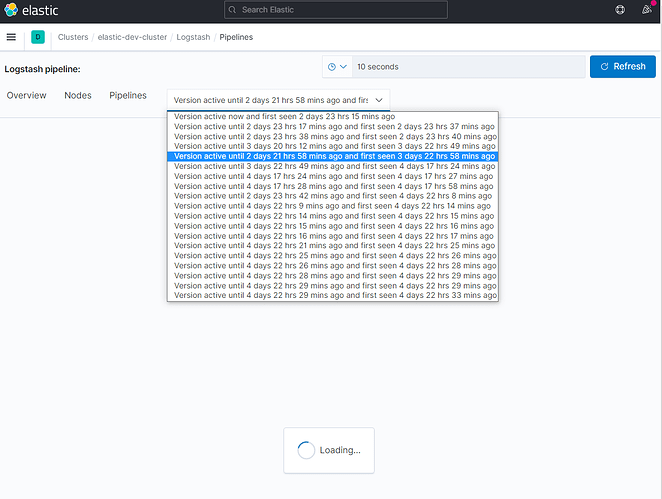Switch to the Nodes tab
Viewport: 662px width, 499px height.
(78, 95)
